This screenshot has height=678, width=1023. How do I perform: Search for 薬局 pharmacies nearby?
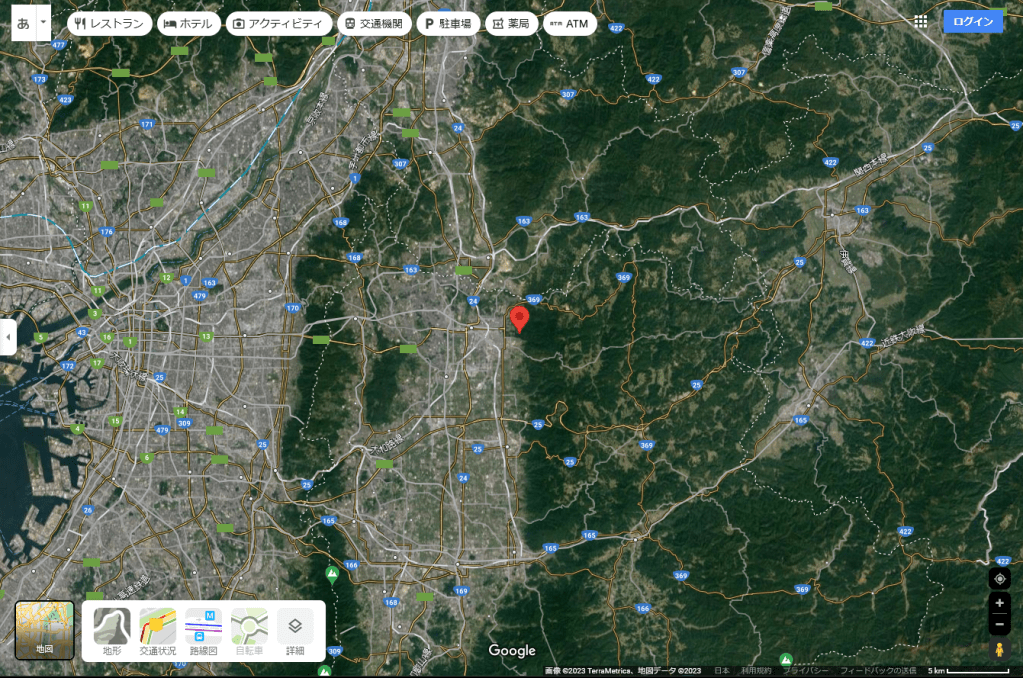pos(510,23)
